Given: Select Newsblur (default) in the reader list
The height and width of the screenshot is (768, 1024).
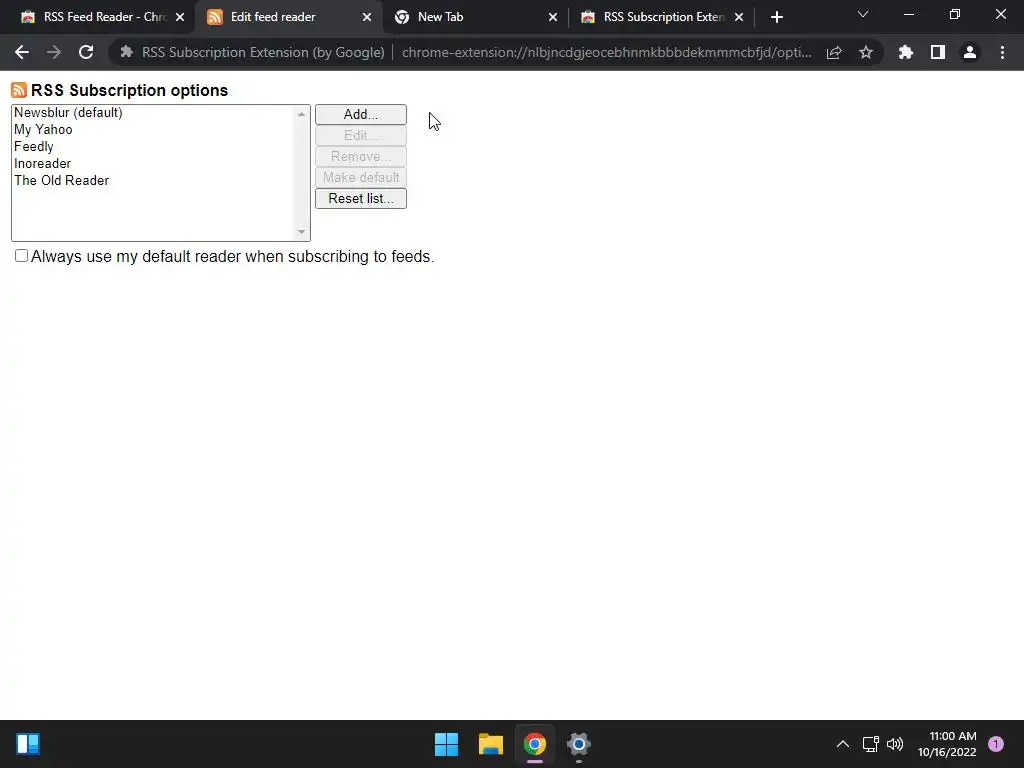Looking at the screenshot, I should pyautogui.click(x=153, y=112).
